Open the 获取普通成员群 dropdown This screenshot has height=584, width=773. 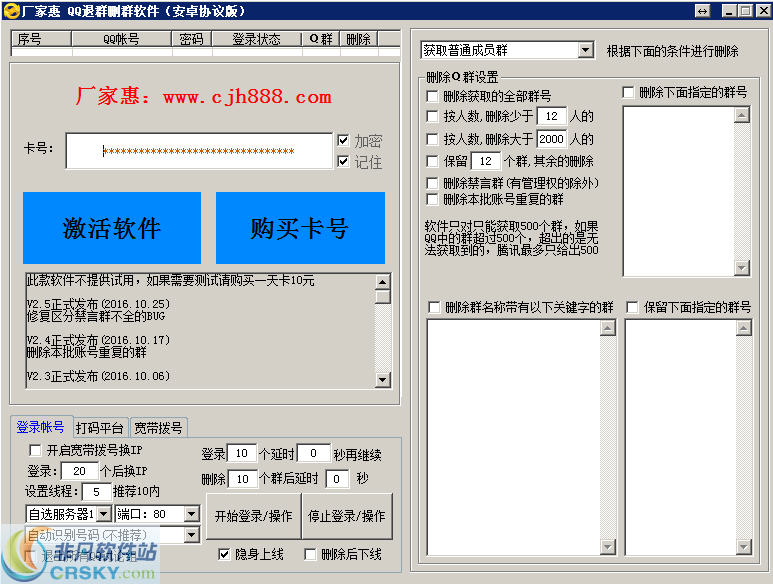tap(585, 50)
